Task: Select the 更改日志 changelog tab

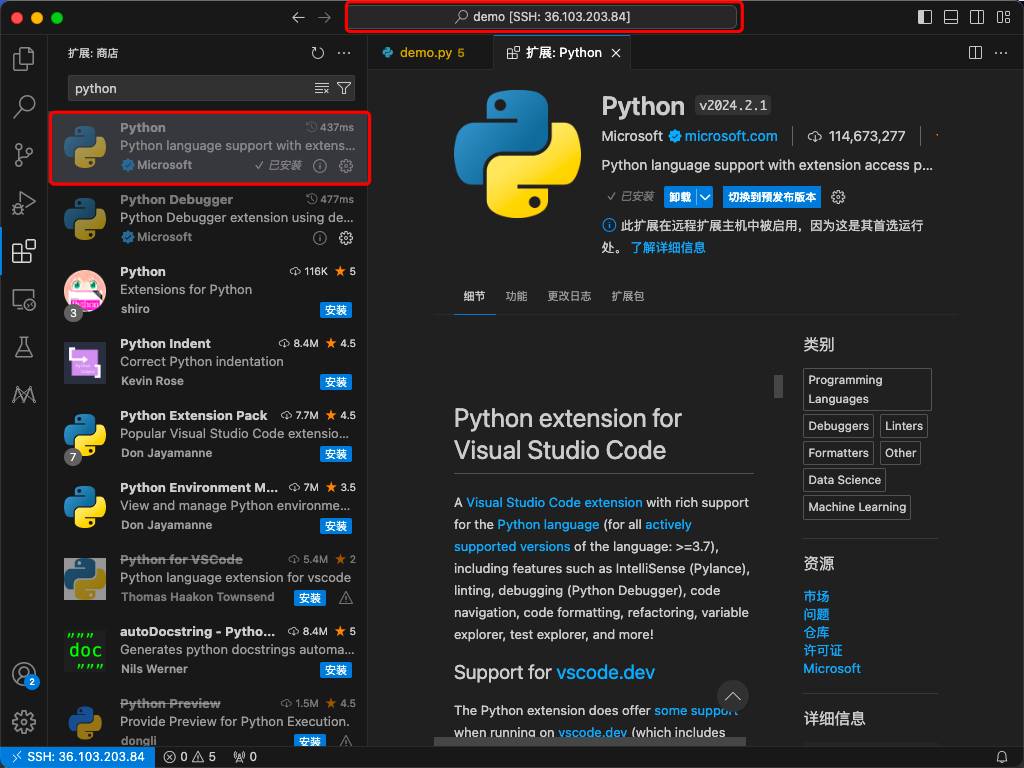Action: point(569,296)
